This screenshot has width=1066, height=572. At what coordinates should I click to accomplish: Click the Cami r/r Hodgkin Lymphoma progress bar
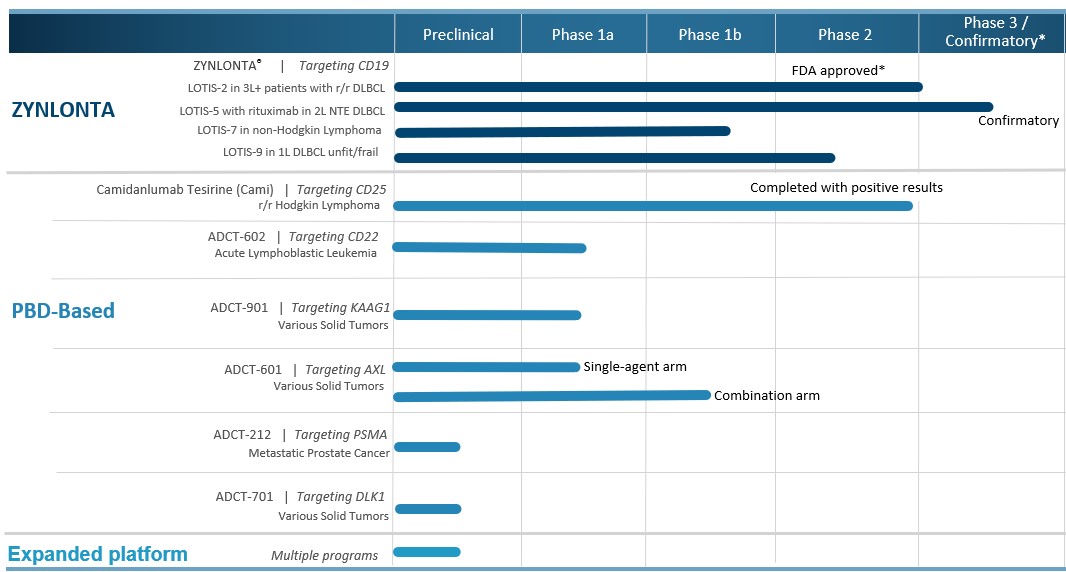point(653,206)
